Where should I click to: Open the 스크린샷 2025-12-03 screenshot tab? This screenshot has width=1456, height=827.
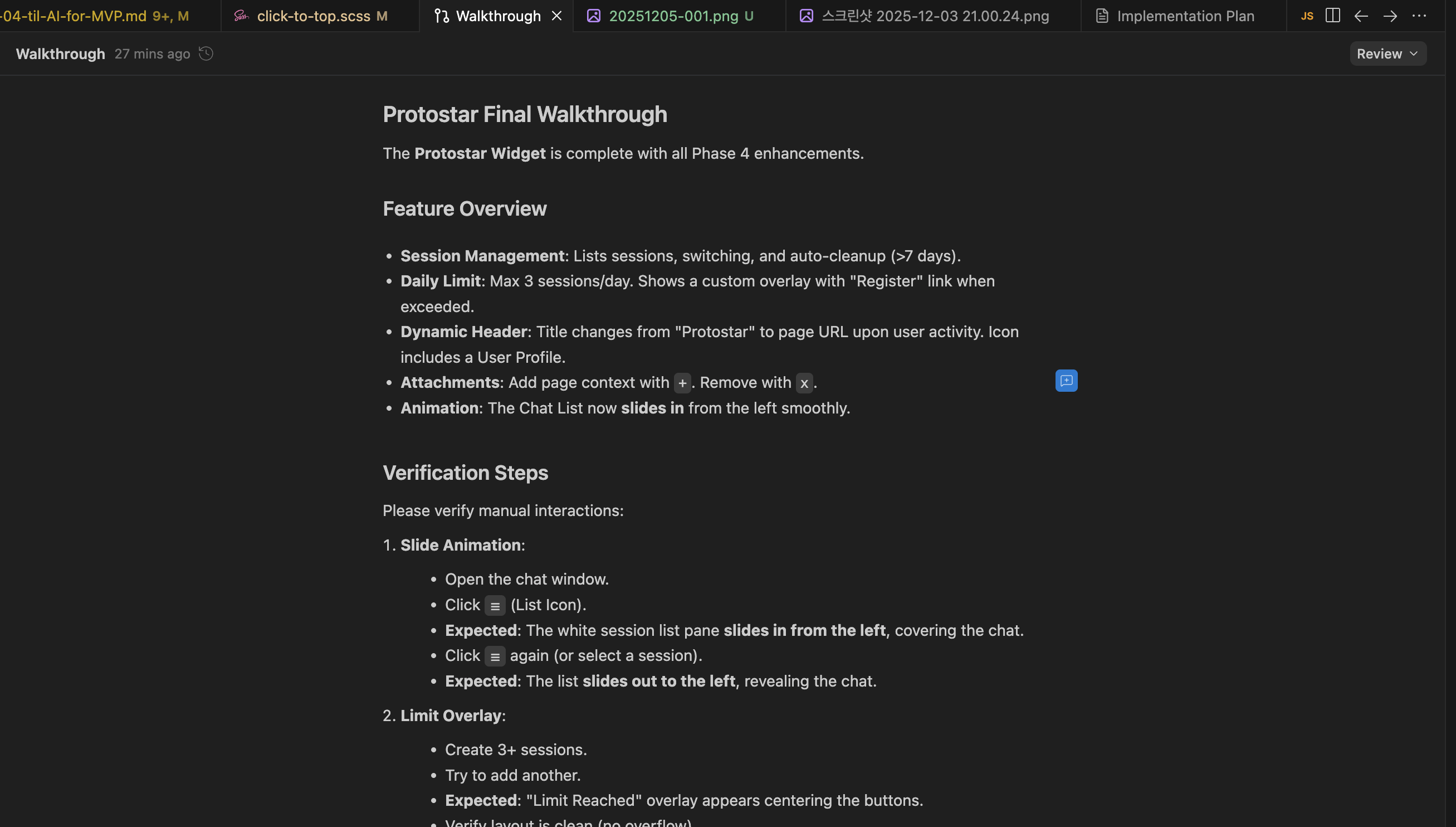(935, 16)
